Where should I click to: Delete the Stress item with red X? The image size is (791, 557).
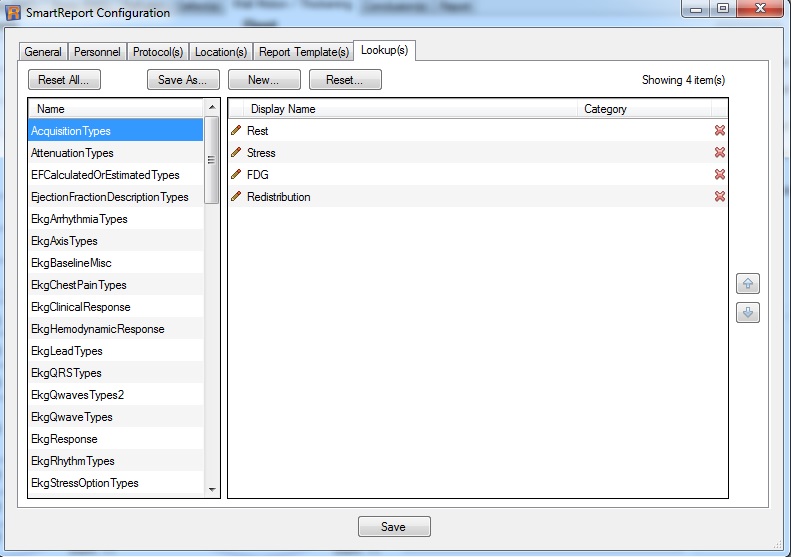(x=719, y=153)
